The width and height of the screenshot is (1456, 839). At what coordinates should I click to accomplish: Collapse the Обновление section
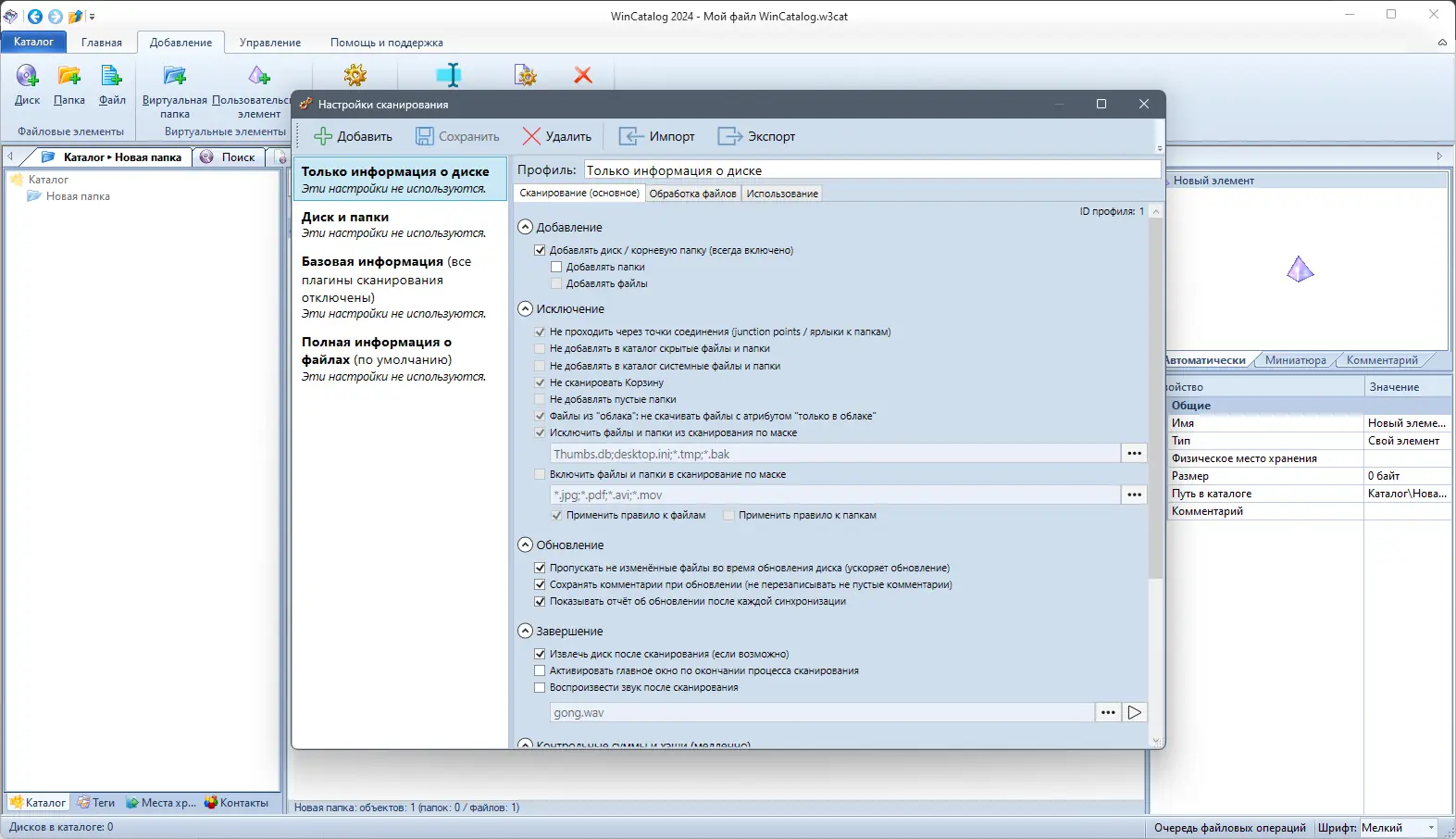[526, 545]
